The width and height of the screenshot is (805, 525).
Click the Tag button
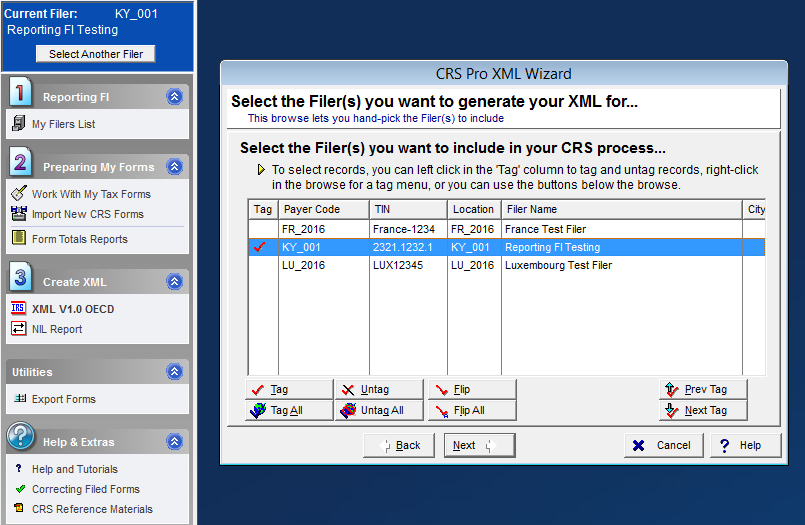[289, 390]
